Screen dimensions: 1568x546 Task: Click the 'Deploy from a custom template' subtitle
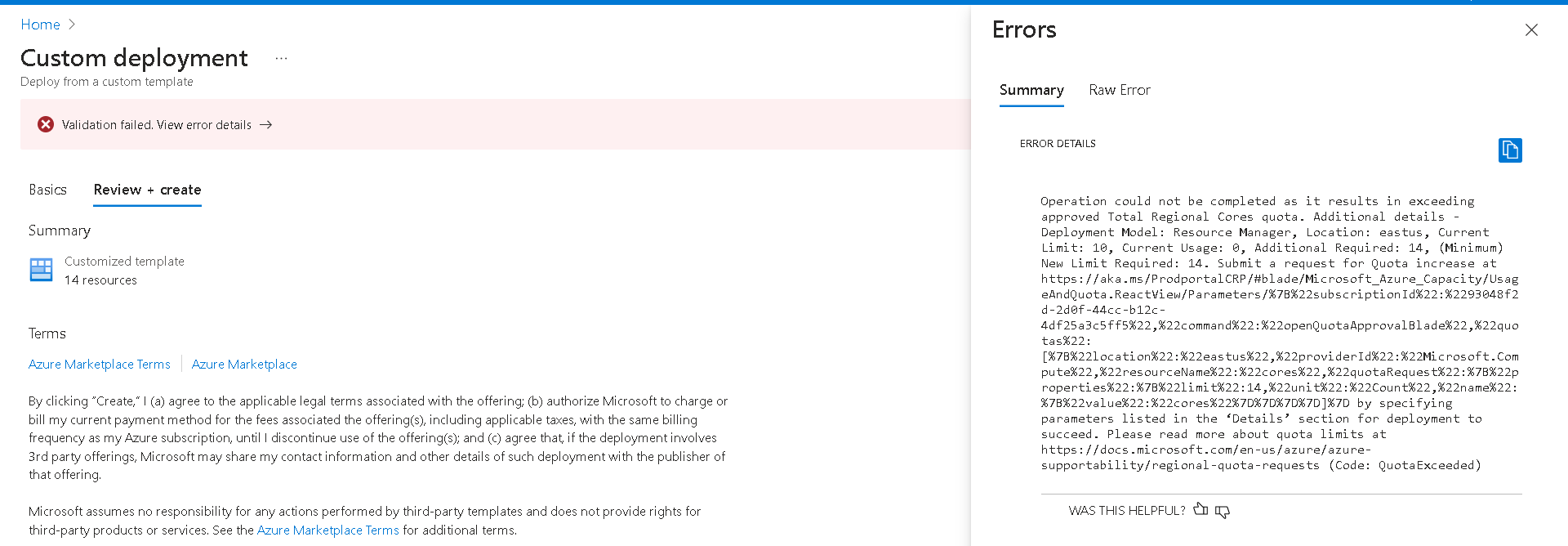[x=107, y=82]
